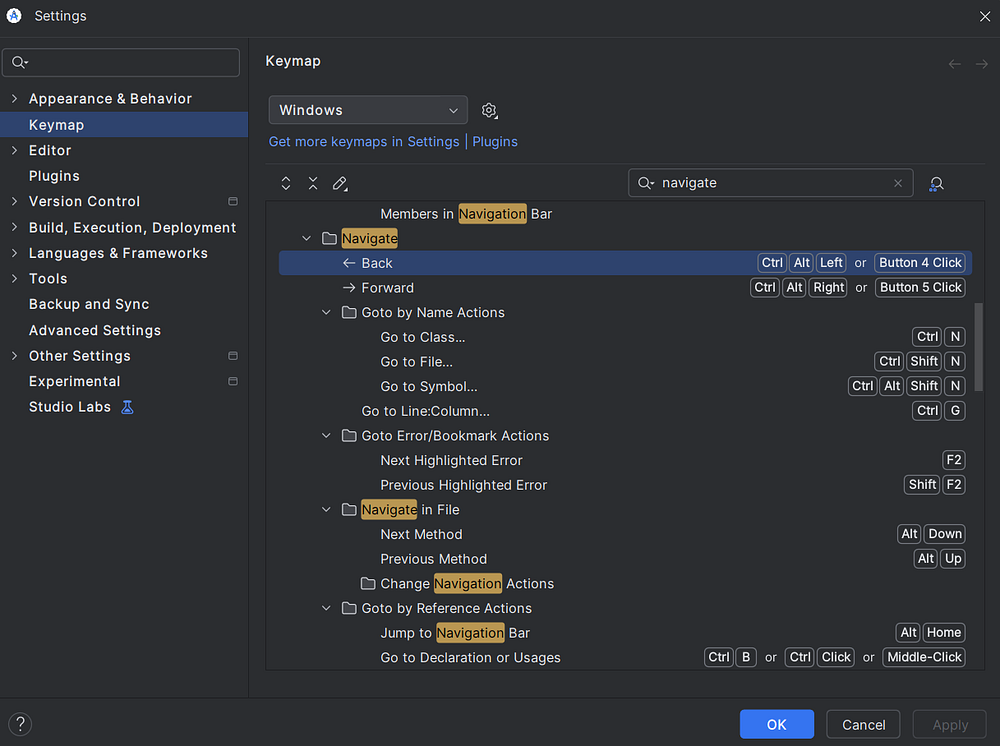Click the Studio Labs flask icon
The width and height of the screenshot is (1000, 746).
[128, 407]
